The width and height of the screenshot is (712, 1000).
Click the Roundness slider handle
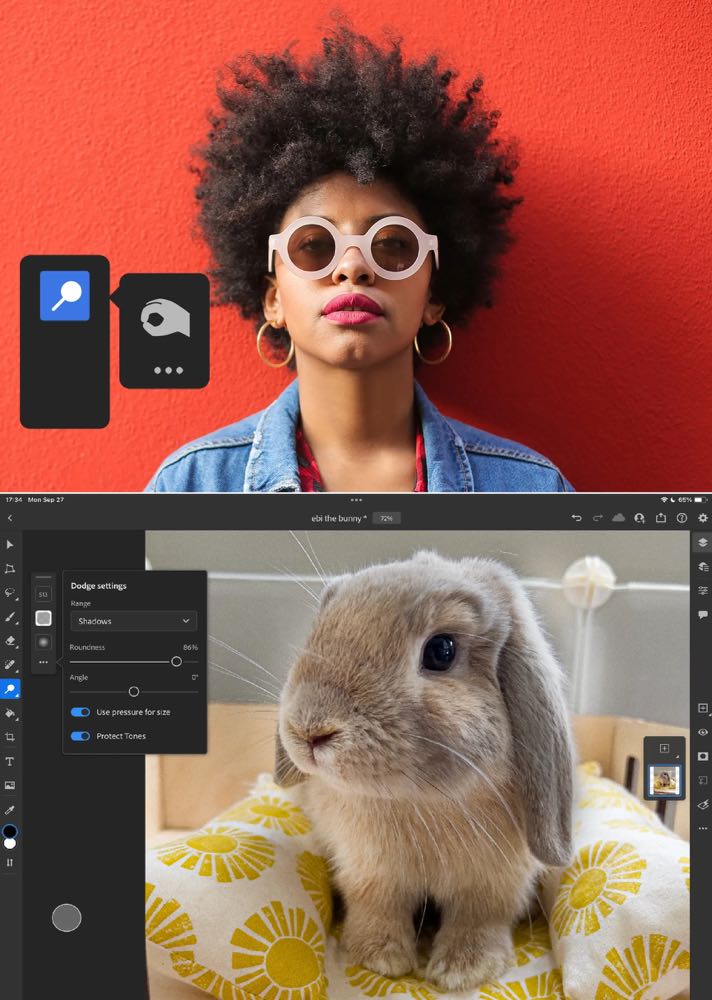176,661
